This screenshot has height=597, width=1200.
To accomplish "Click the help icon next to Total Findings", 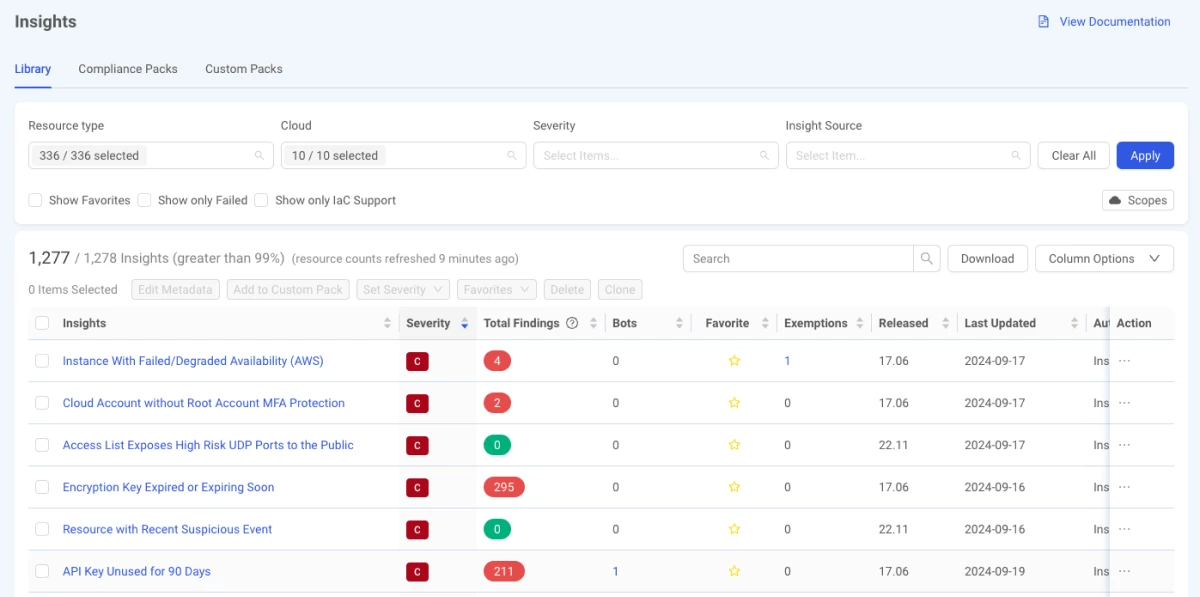I will (x=572, y=323).
